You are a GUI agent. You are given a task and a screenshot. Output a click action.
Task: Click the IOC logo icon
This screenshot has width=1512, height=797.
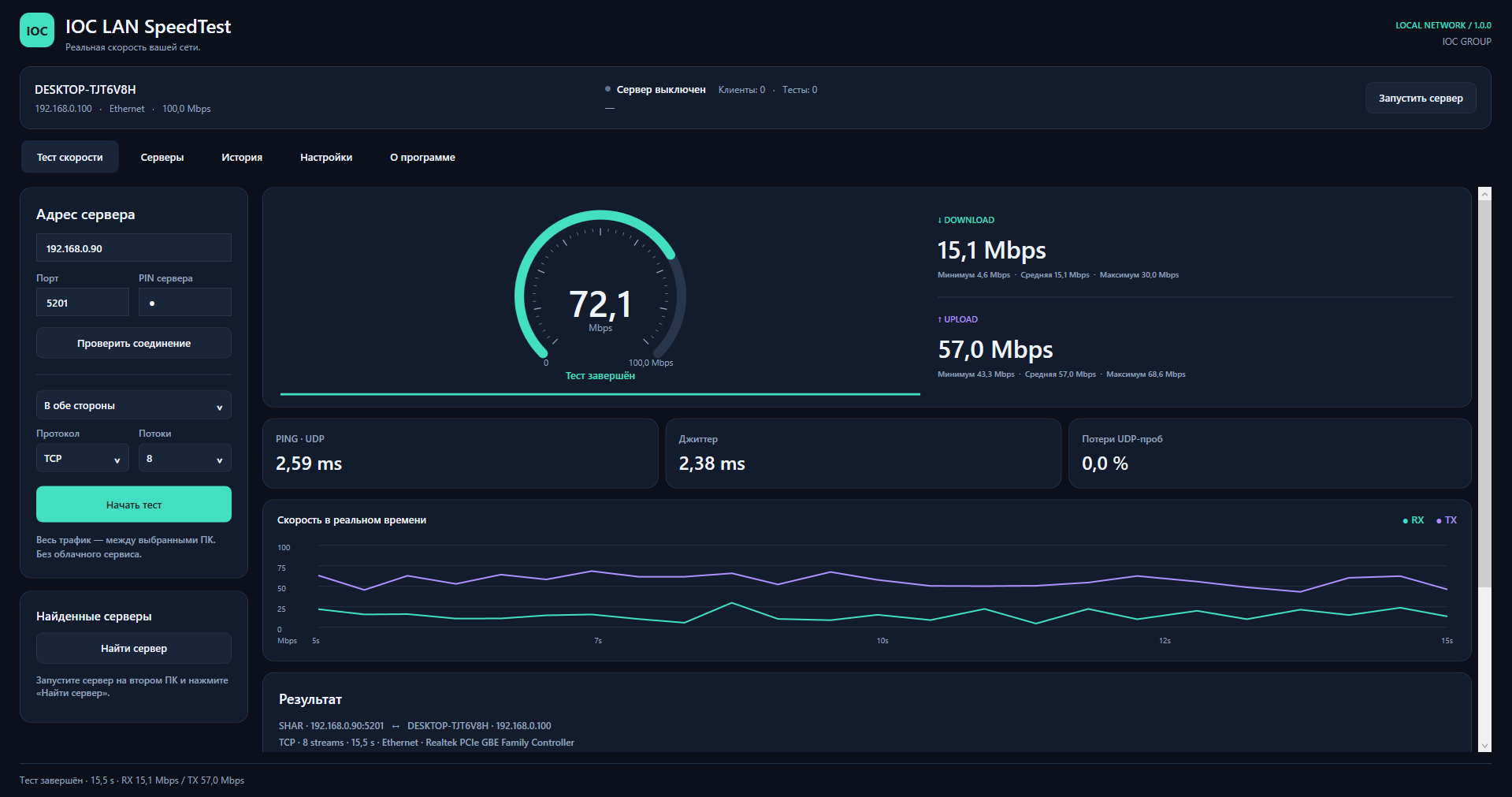(x=37, y=31)
